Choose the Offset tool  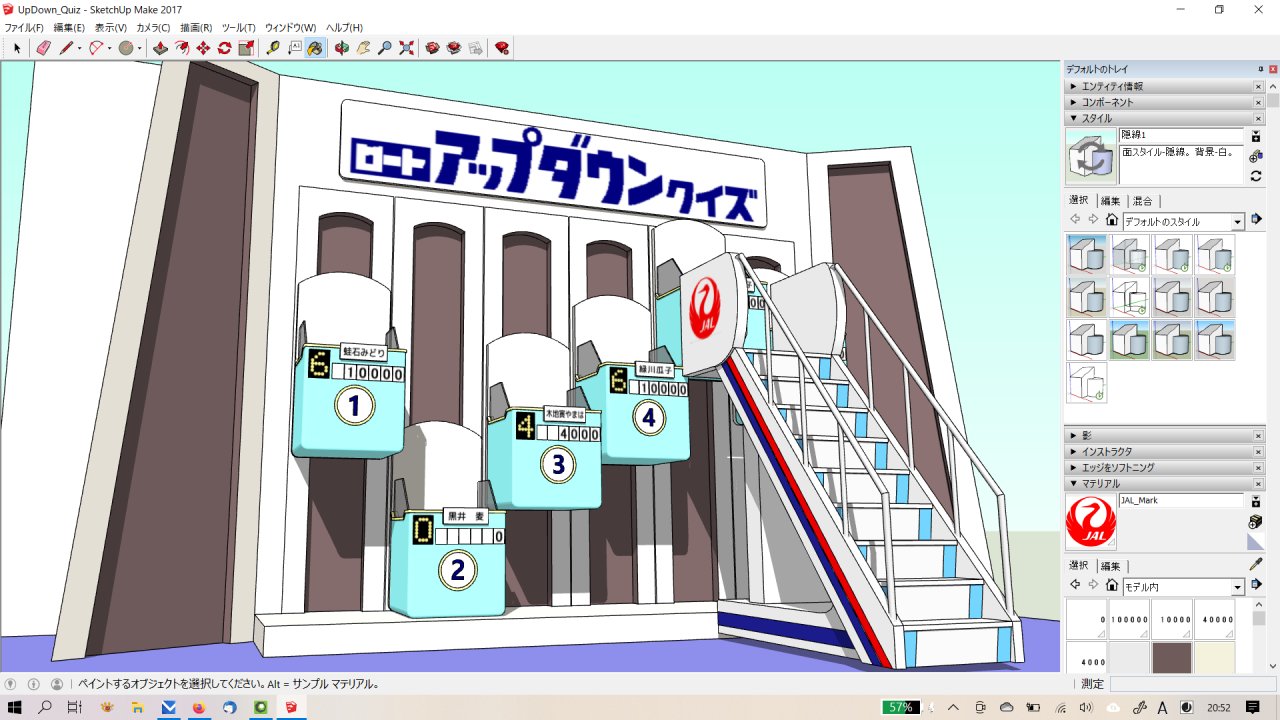click(x=182, y=47)
